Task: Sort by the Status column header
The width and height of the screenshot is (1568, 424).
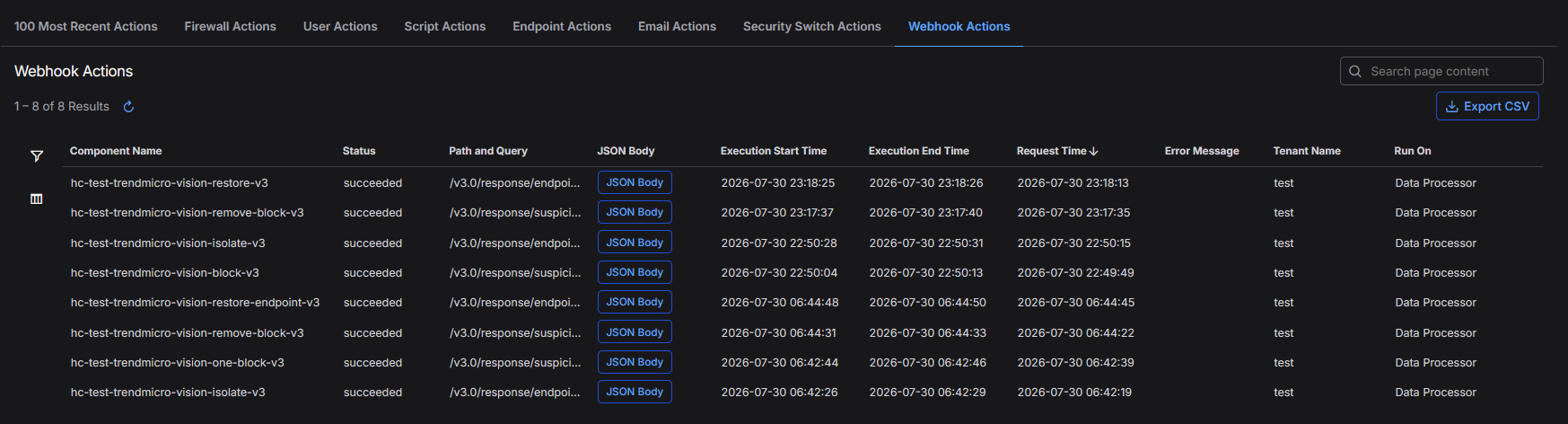Action: (359, 151)
